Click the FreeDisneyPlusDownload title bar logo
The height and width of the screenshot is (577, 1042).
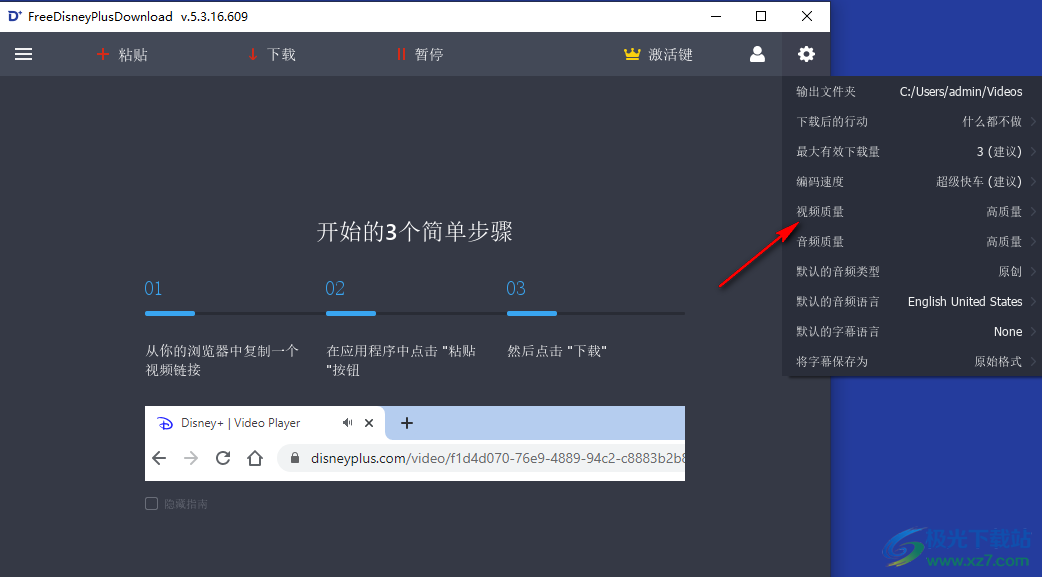tap(15, 16)
